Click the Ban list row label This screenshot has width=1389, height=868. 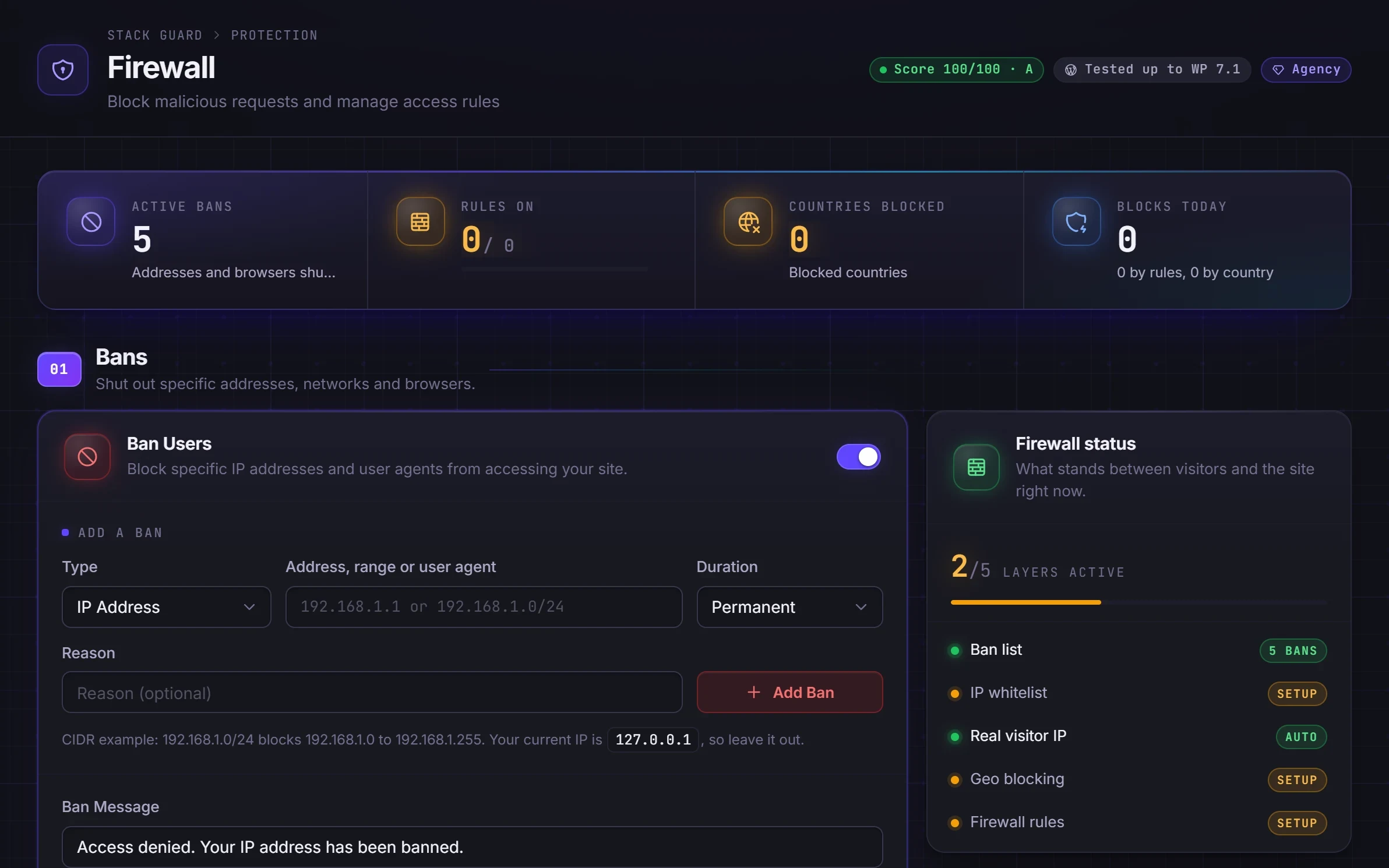(996, 650)
